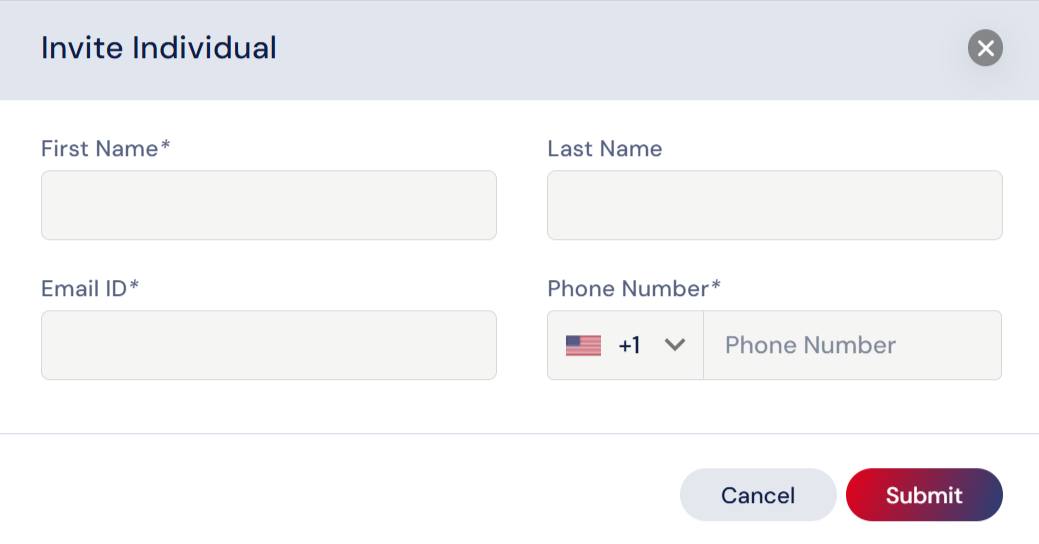The width and height of the screenshot is (1039, 544).
Task: Close the Invite Individual dialog with X
Action: (x=985, y=48)
